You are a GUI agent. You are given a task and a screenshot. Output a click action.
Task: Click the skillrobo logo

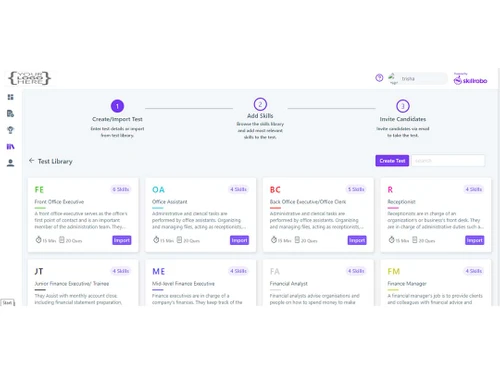point(470,79)
